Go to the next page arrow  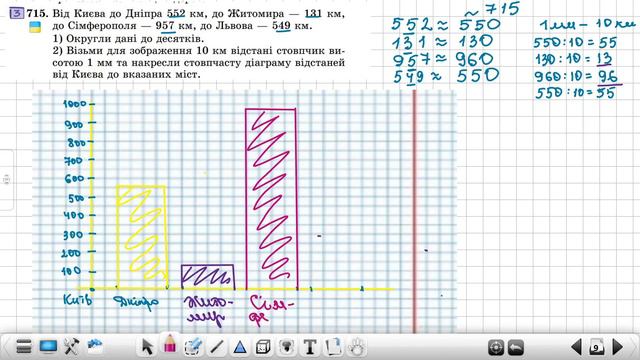coord(618,347)
